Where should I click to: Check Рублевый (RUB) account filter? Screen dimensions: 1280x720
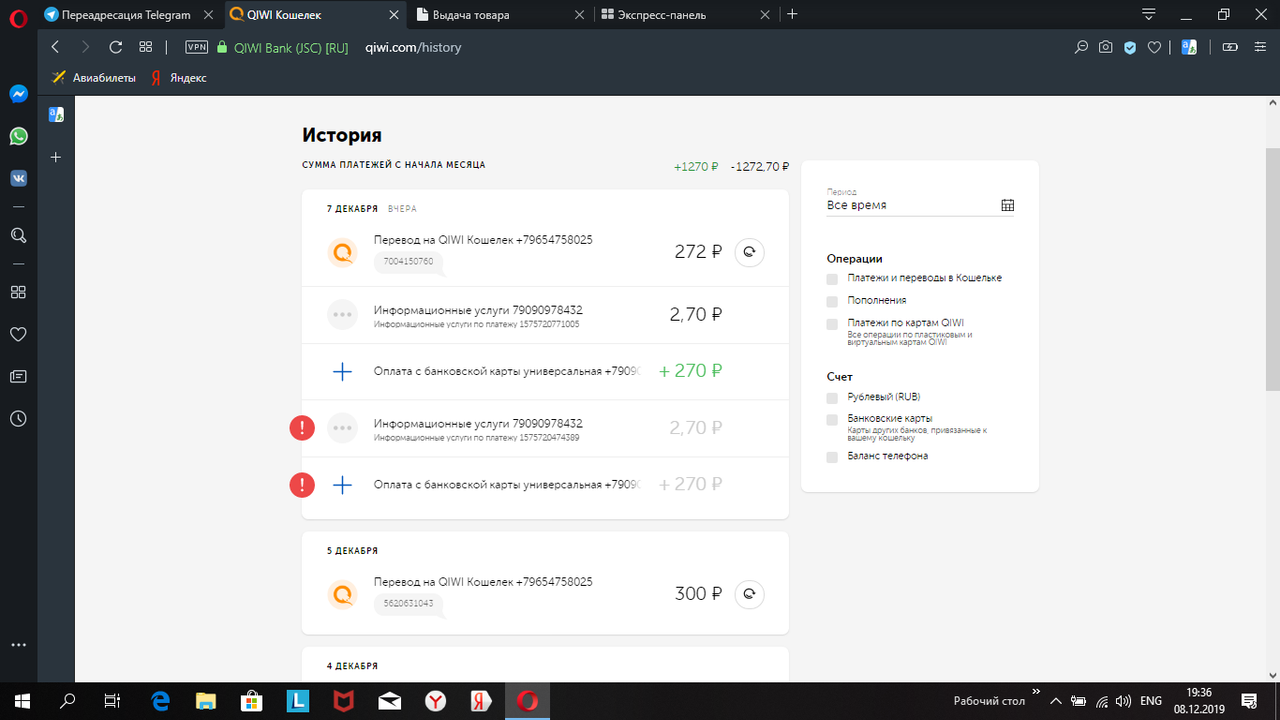[832, 397]
